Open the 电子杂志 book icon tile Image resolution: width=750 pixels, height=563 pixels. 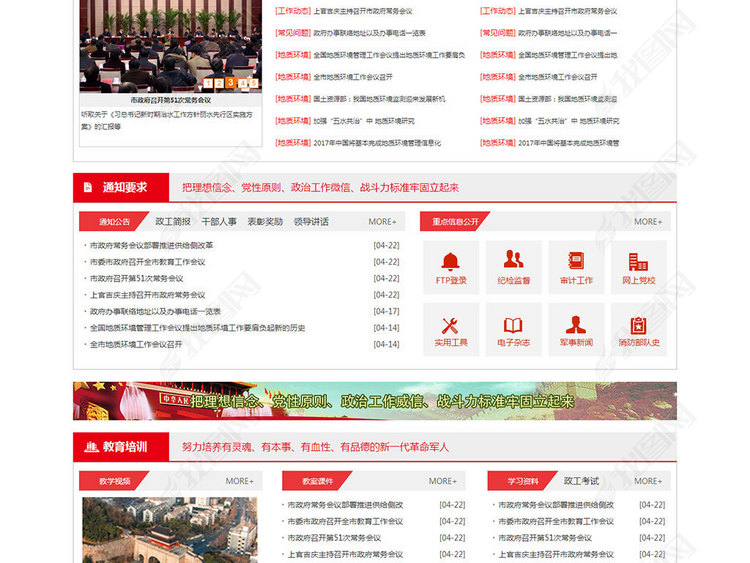click(513, 329)
